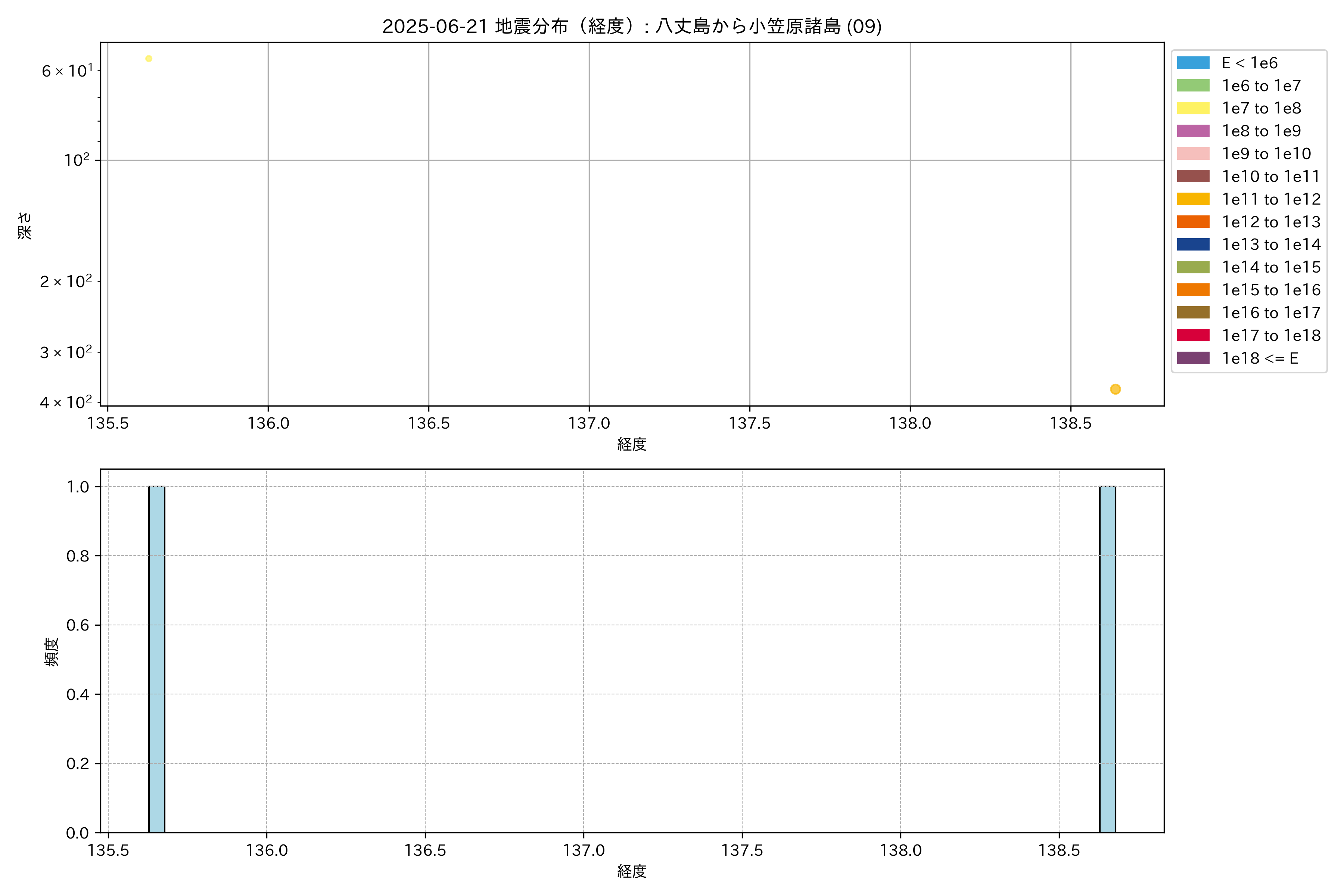Click the 1e6 to 1e7 green swatch
This screenshot has width=1344, height=896.
pyautogui.click(x=1192, y=86)
